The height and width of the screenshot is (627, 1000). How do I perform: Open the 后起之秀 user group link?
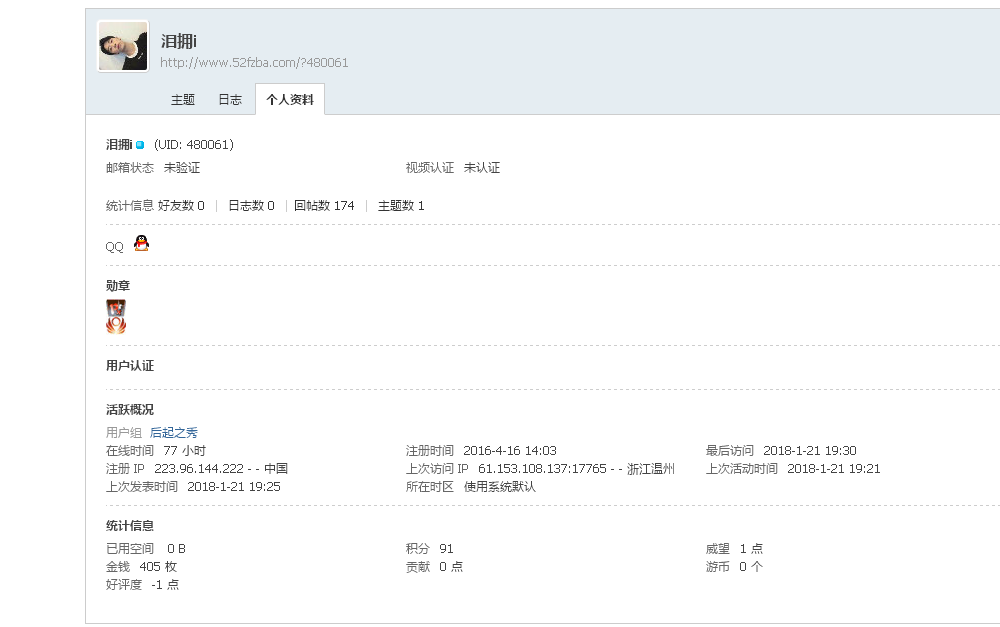click(x=174, y=433)
